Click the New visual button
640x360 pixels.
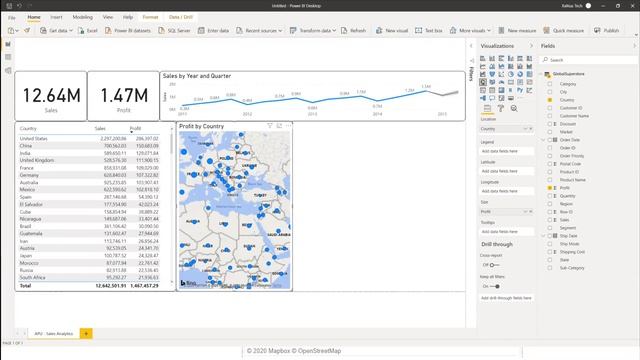click(392, 30)
